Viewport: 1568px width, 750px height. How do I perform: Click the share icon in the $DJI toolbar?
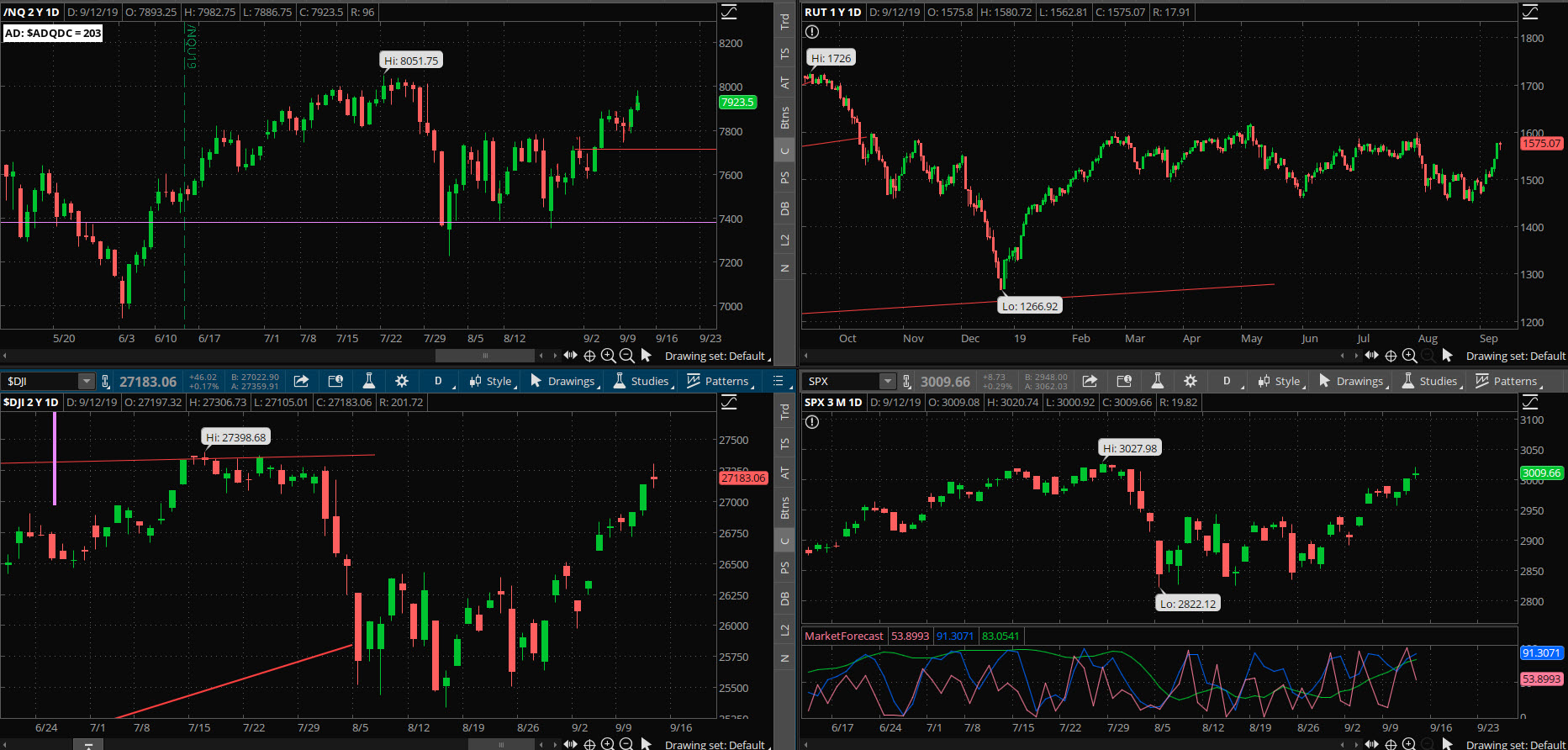pos(301,381)
